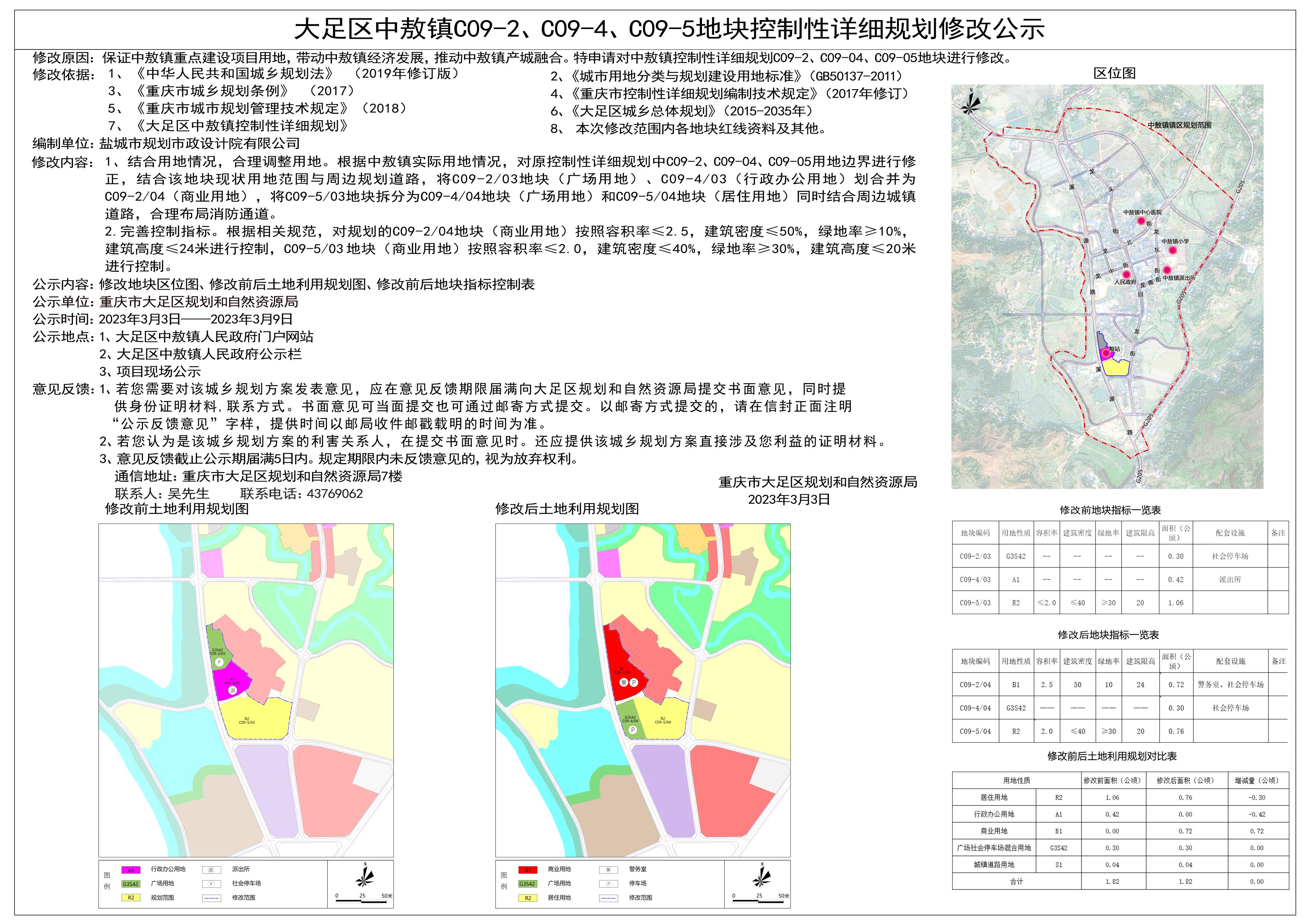The width and height of the screenshot is (1307, 924).
Task: Click the 修改前地块指标一览表 table title
Action: [1110, 510]
